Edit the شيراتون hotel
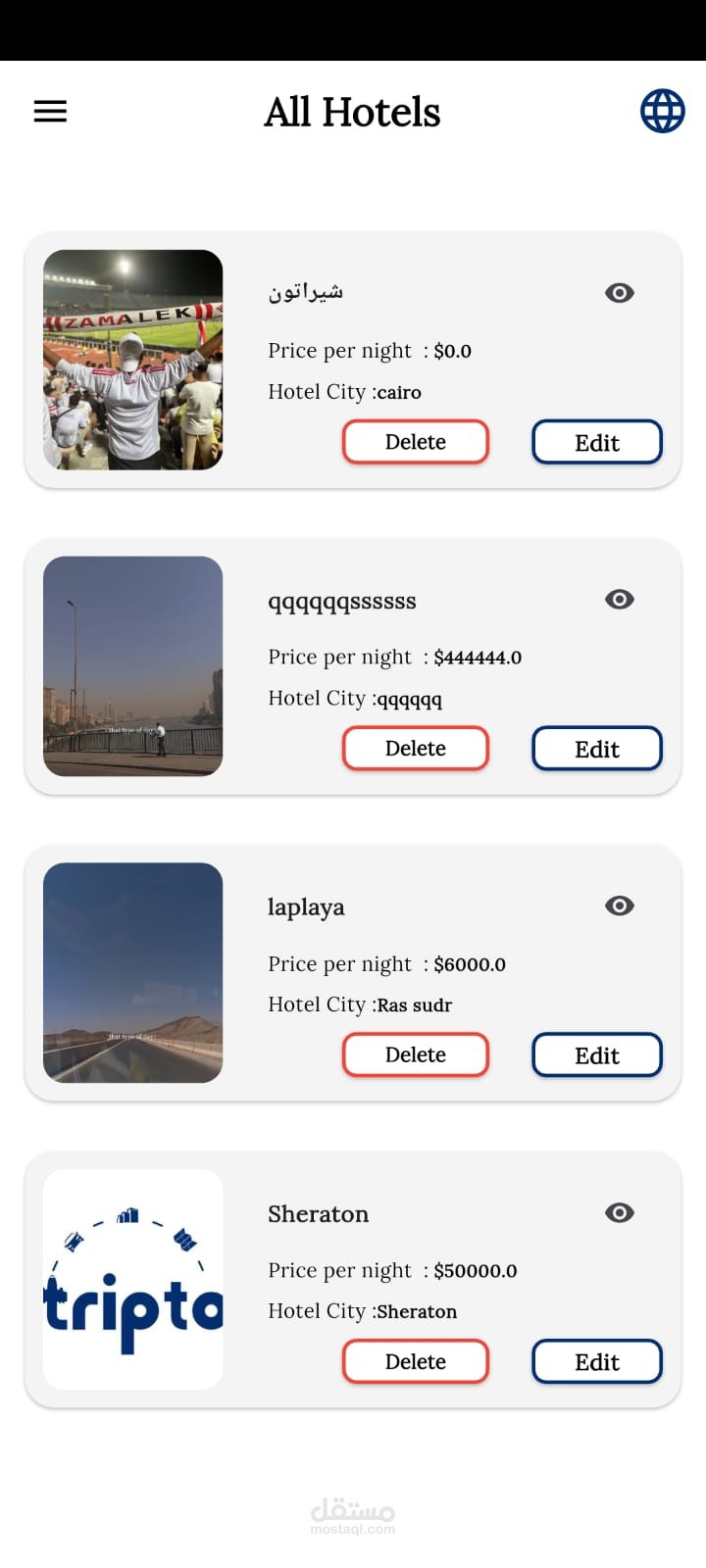Screen dimensions: 706x1568 (x=596, y=442)
